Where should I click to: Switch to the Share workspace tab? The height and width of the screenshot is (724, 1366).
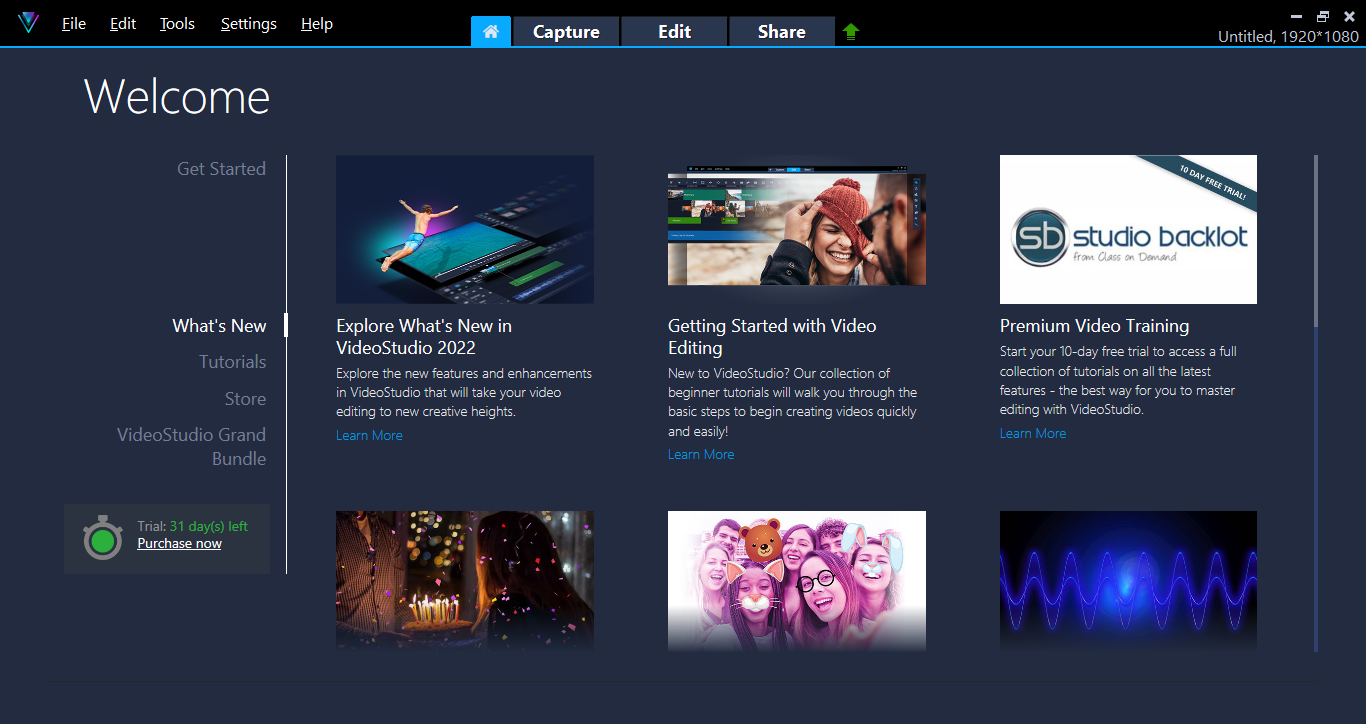[x=782, y=31]
